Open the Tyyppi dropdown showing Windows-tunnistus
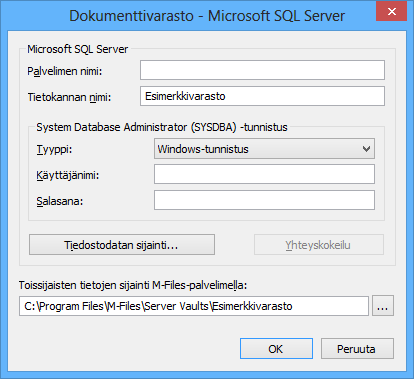Screen dimensions: 414x379 264,149
